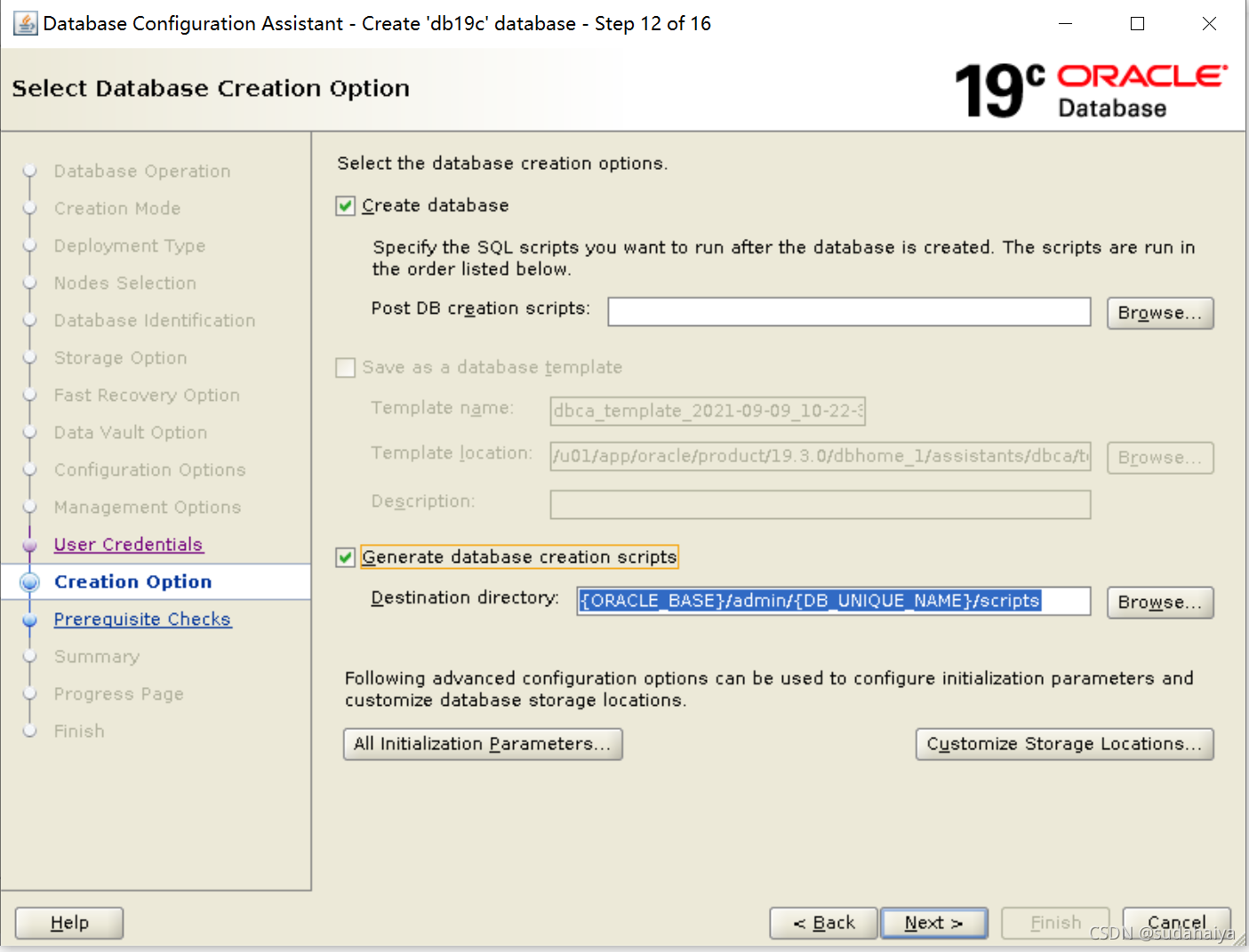1249x952 pixels.
Task: Click Browse next to Template location
Action: 1160,458
